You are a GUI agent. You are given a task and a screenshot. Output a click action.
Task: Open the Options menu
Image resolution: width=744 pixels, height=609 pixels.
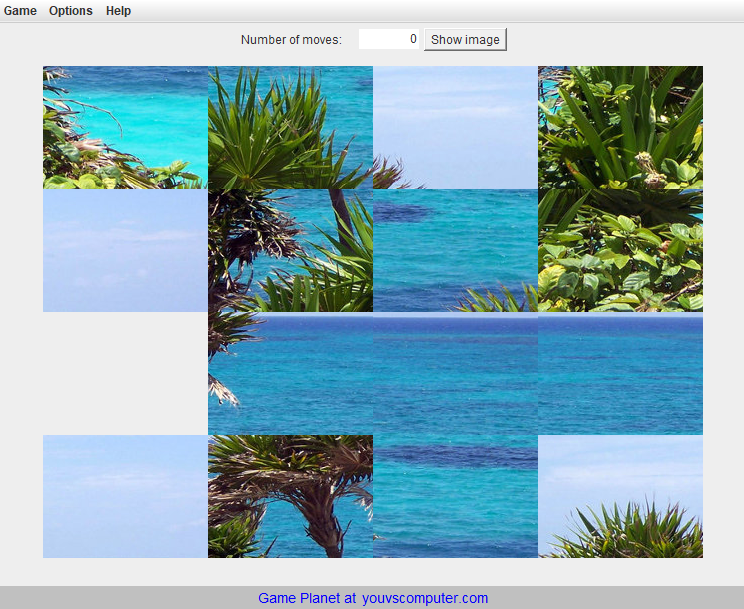pos(71,10)
